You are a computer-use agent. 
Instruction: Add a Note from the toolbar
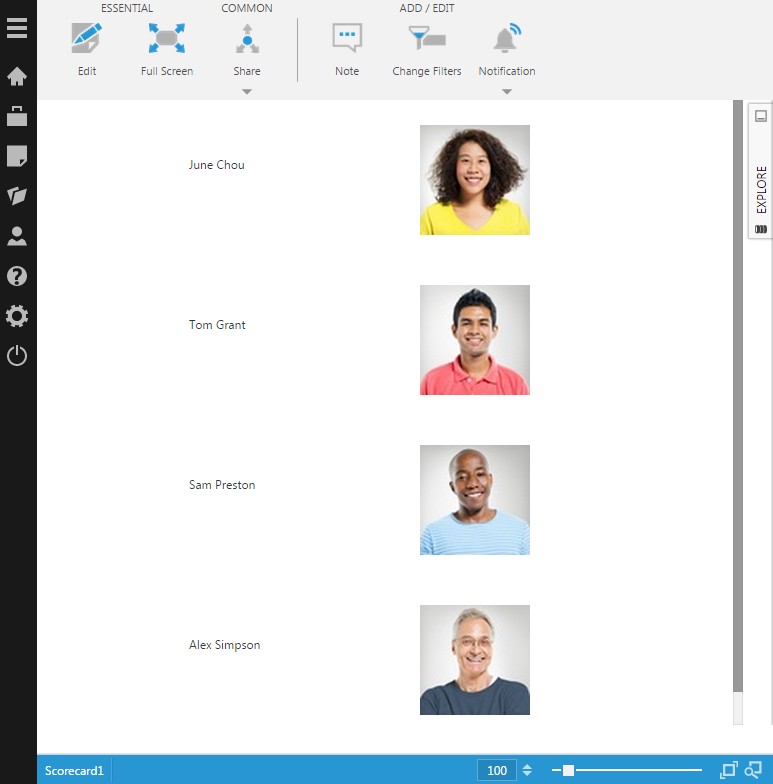347,49
